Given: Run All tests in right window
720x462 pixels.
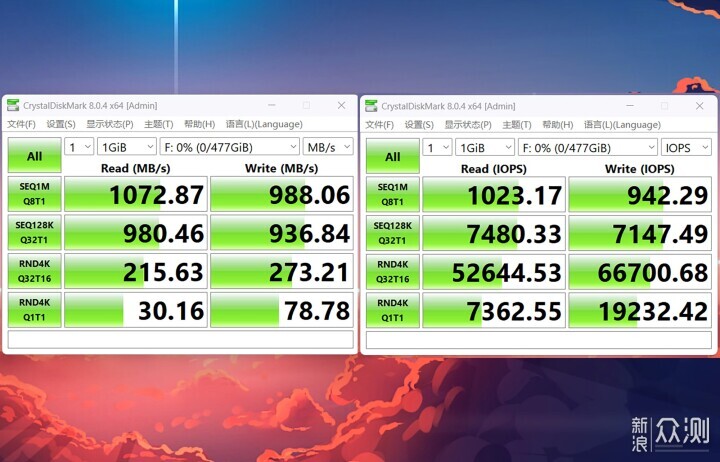Looking at the screenshot, I should 393,156.
